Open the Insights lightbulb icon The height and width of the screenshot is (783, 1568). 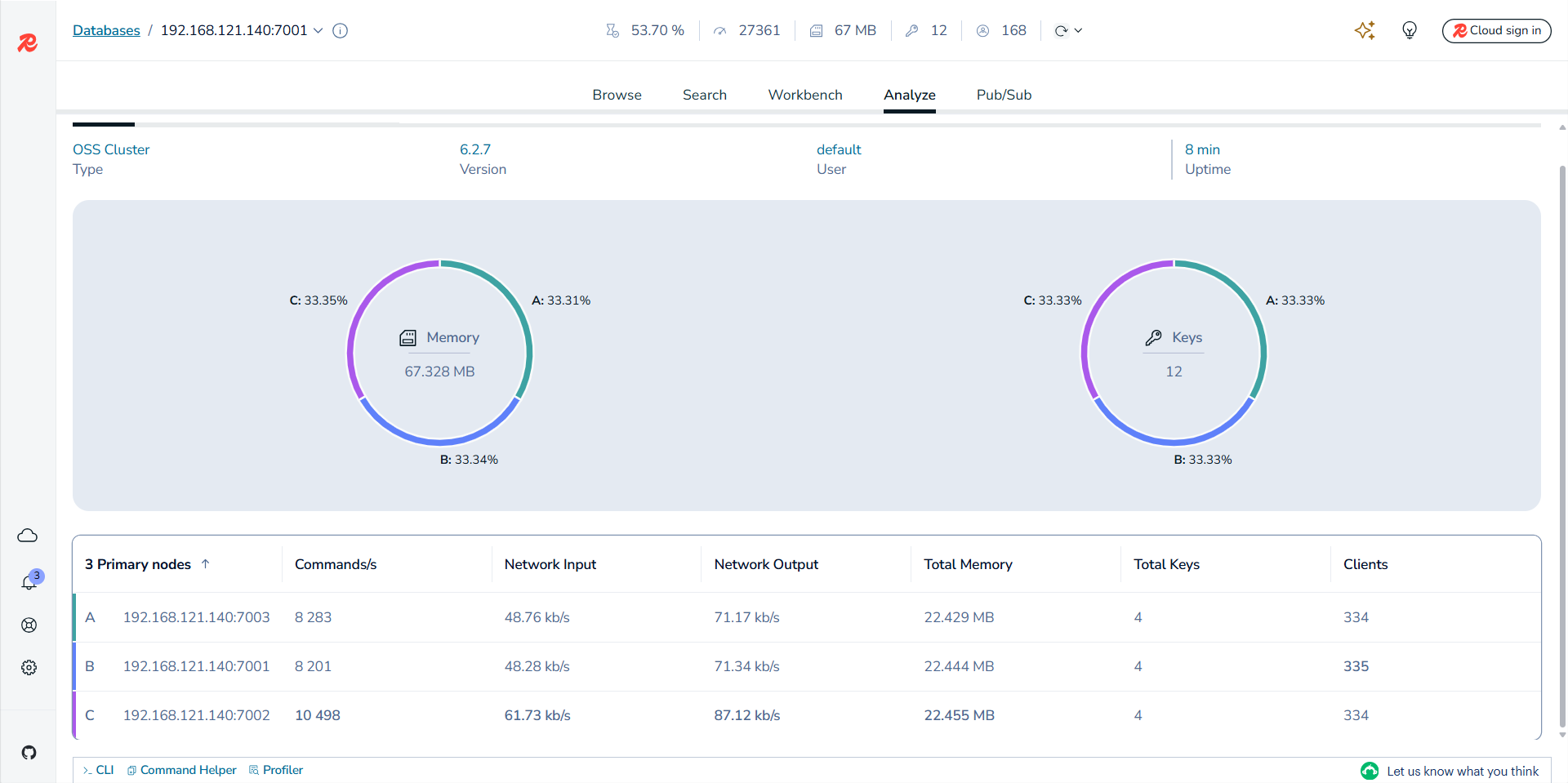[x=1410, y=30]
